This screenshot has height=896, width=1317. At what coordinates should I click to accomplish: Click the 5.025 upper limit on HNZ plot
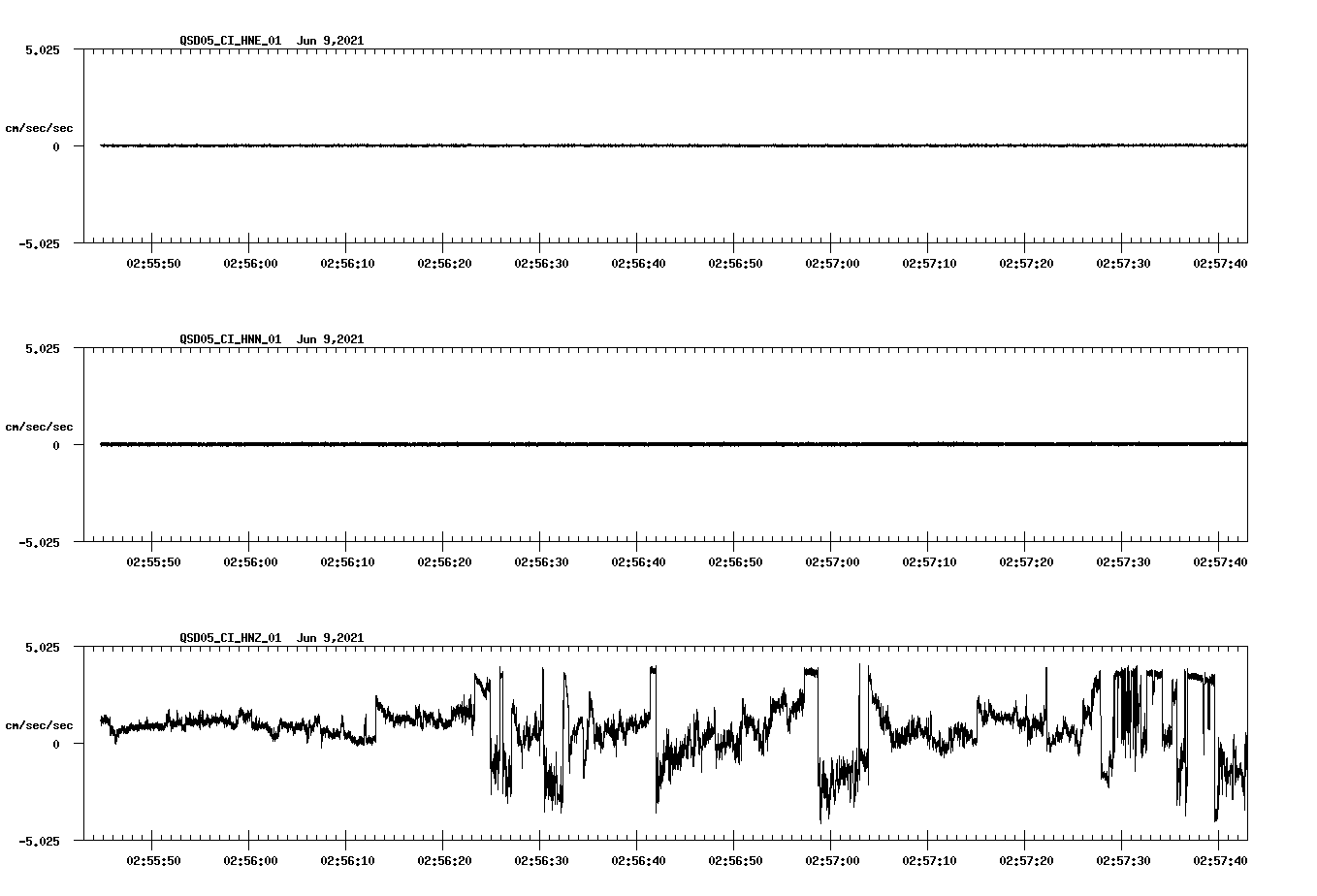coord(42,647)
